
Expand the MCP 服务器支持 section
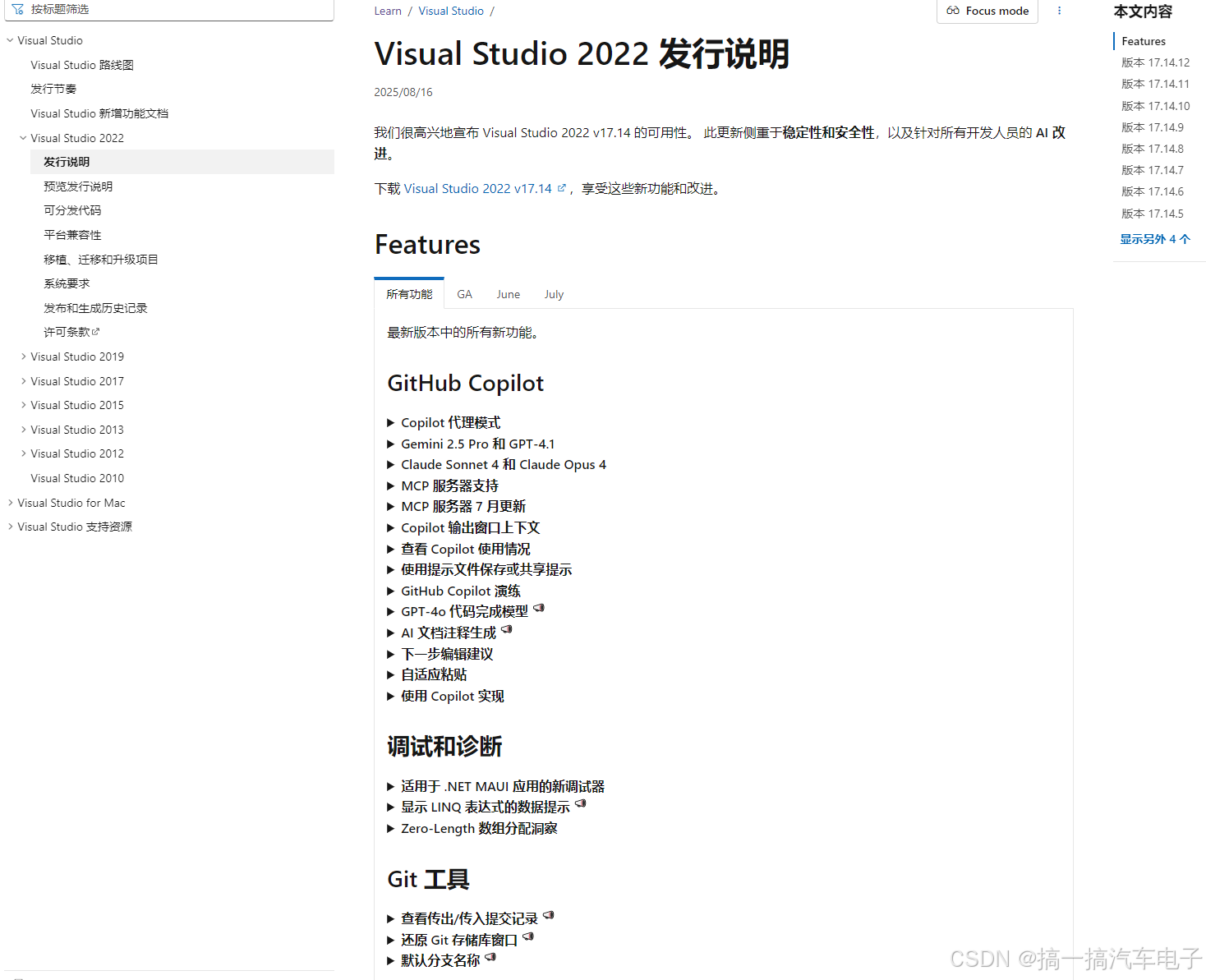point(443,486)
